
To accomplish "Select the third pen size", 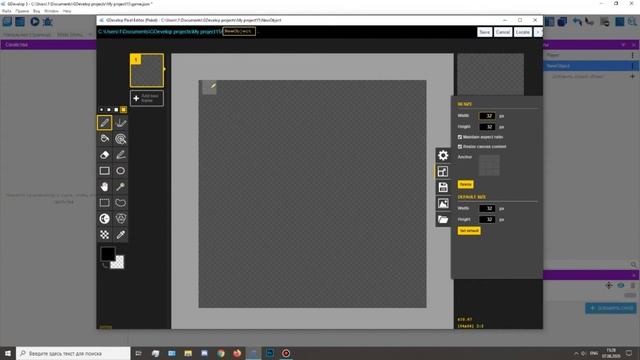I will pyautogui.click(x=116, y=110).
